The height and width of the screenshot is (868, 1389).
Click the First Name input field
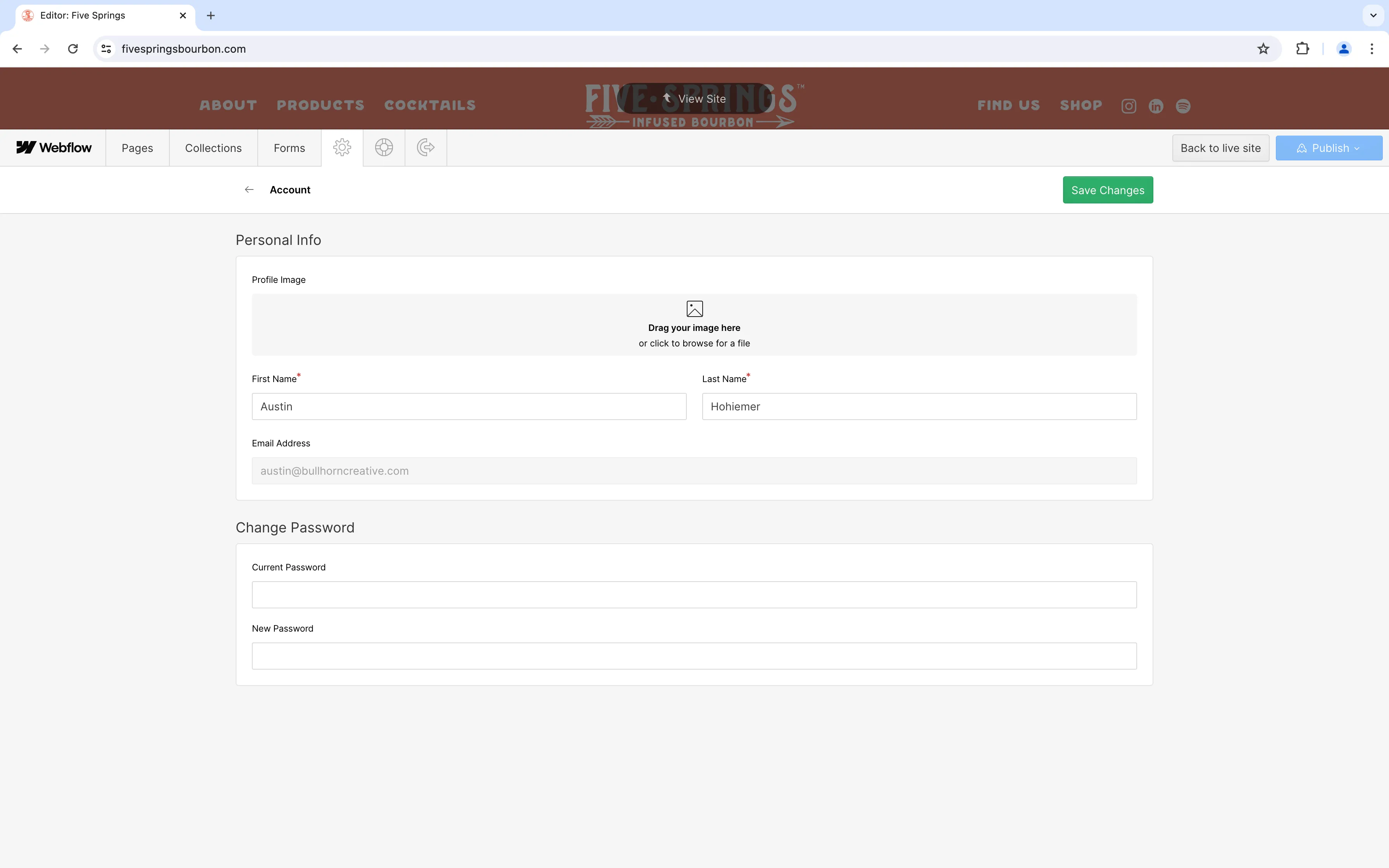pyautogui.click(x=468, y=406)
